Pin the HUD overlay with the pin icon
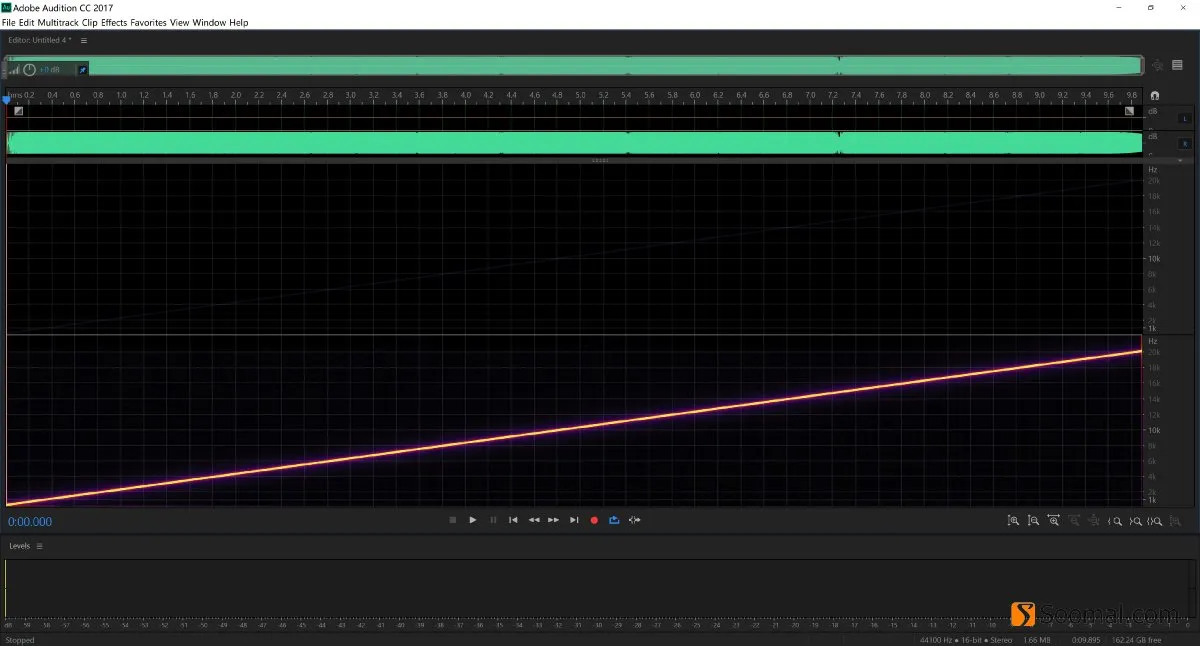 (83, 69)
